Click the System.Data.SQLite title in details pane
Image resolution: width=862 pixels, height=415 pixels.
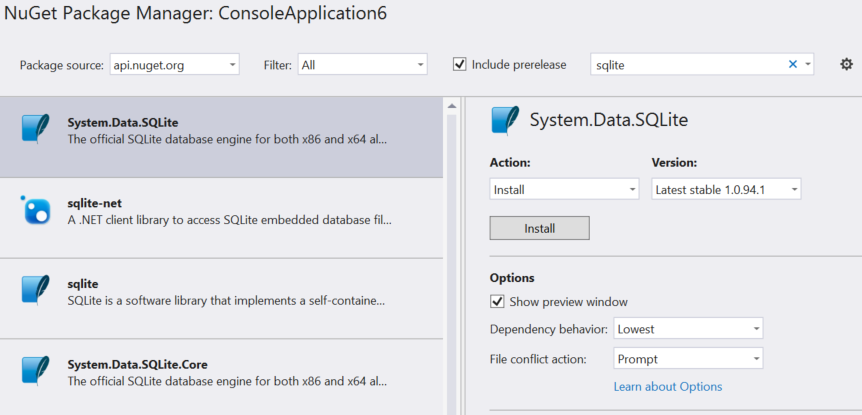(609, 120)
